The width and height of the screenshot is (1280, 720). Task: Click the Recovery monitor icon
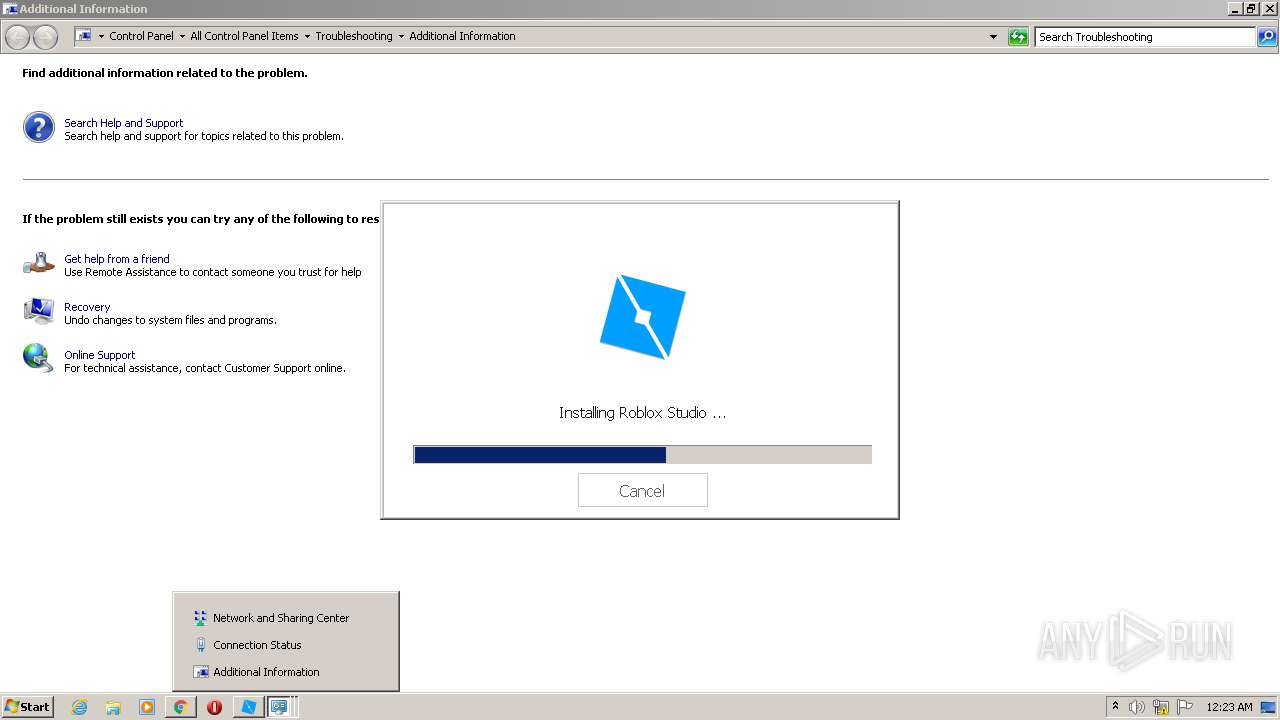click(x=39, y=311)
